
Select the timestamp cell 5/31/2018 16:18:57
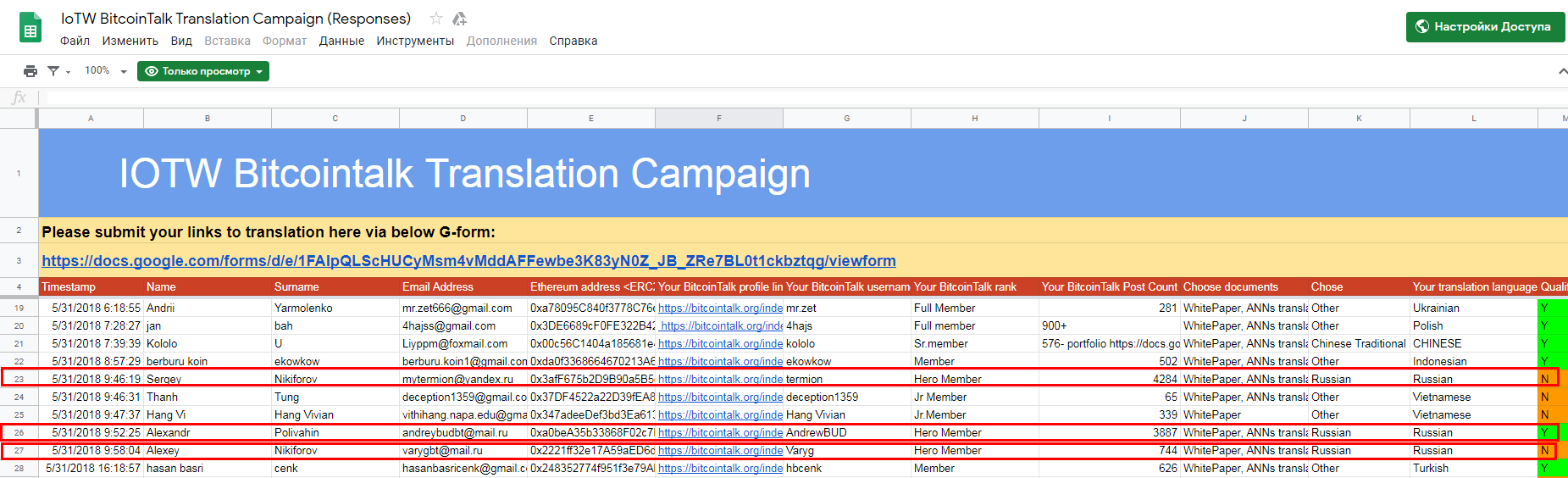point(91,468)
